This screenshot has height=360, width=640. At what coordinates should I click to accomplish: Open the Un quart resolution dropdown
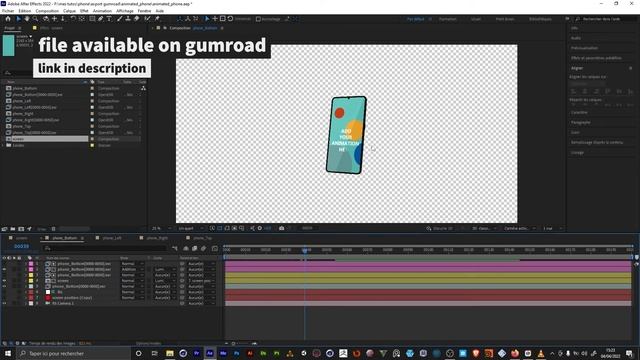pos(191,229)
